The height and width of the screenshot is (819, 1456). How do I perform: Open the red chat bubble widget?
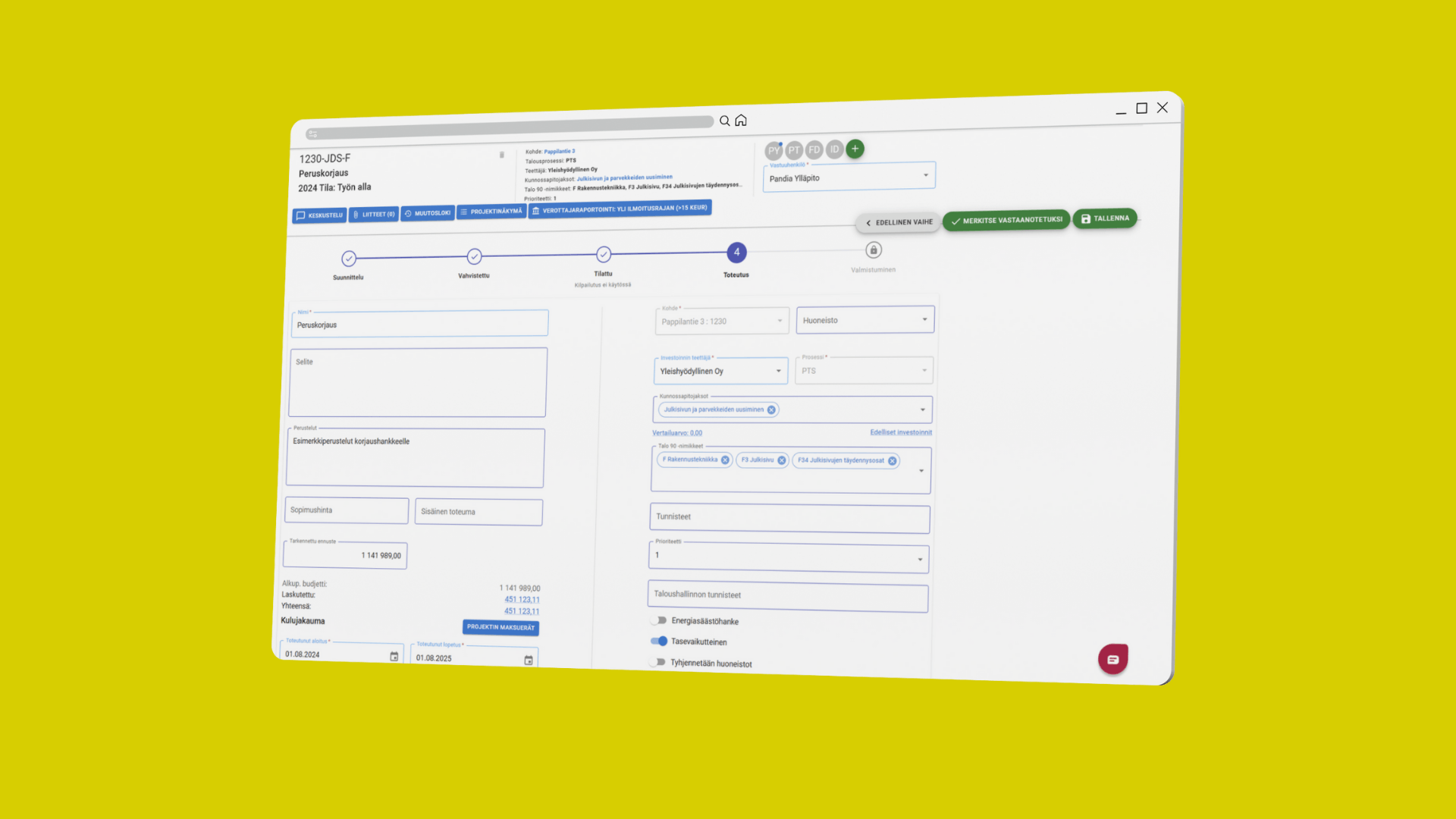click(x=1113, y=659)
